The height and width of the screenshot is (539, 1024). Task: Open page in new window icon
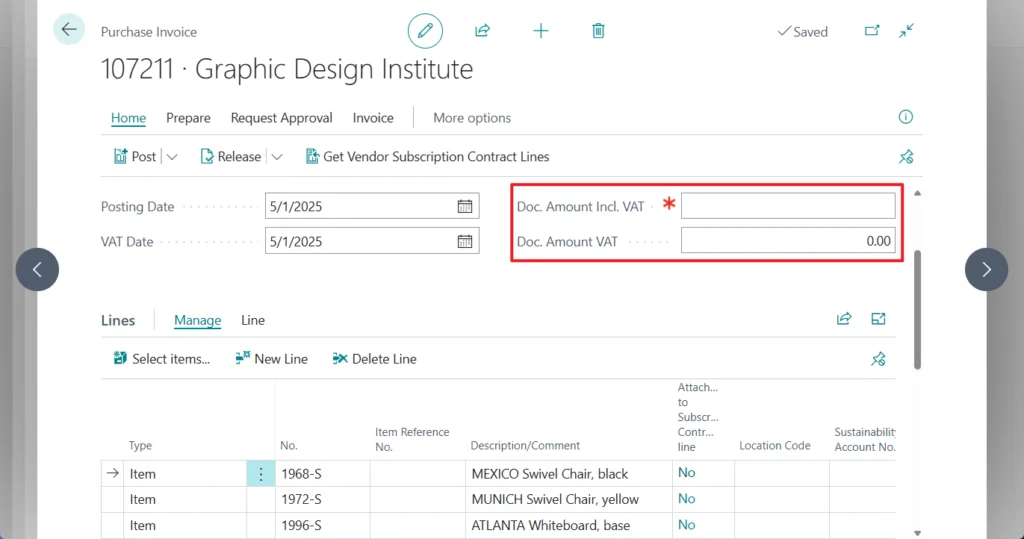coord(872,31)
